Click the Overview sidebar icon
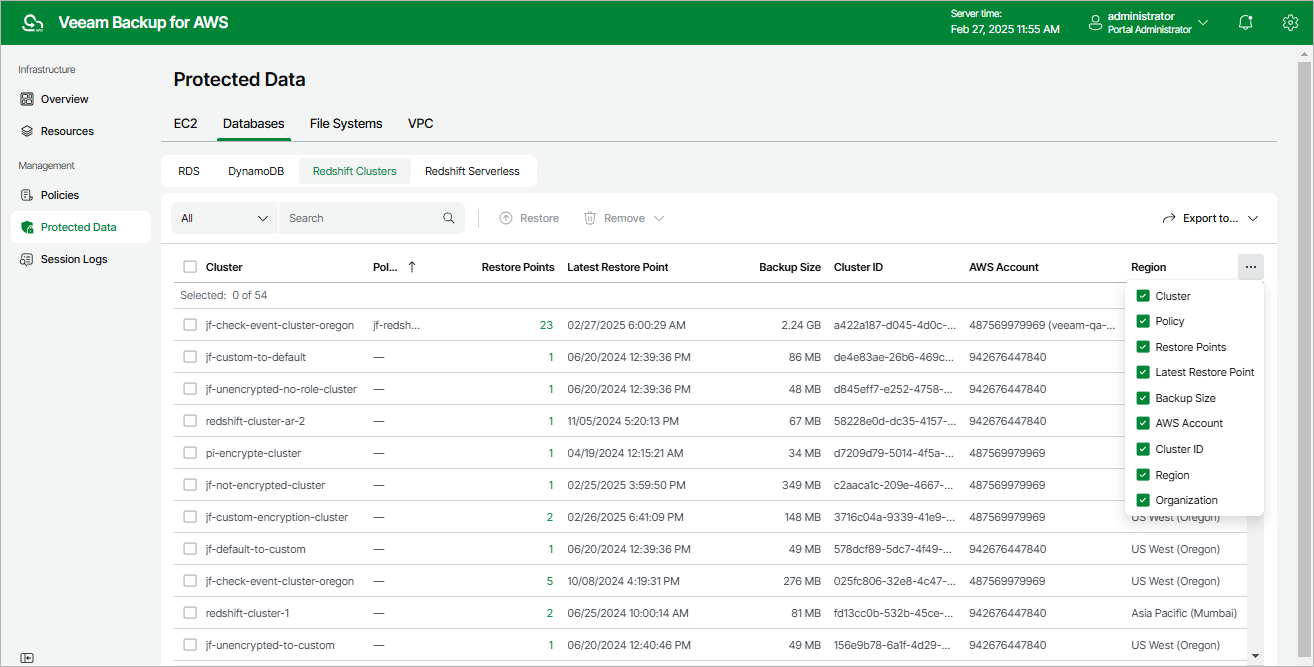The width and height of the screenshot is (1314, 667). (27, 99)
